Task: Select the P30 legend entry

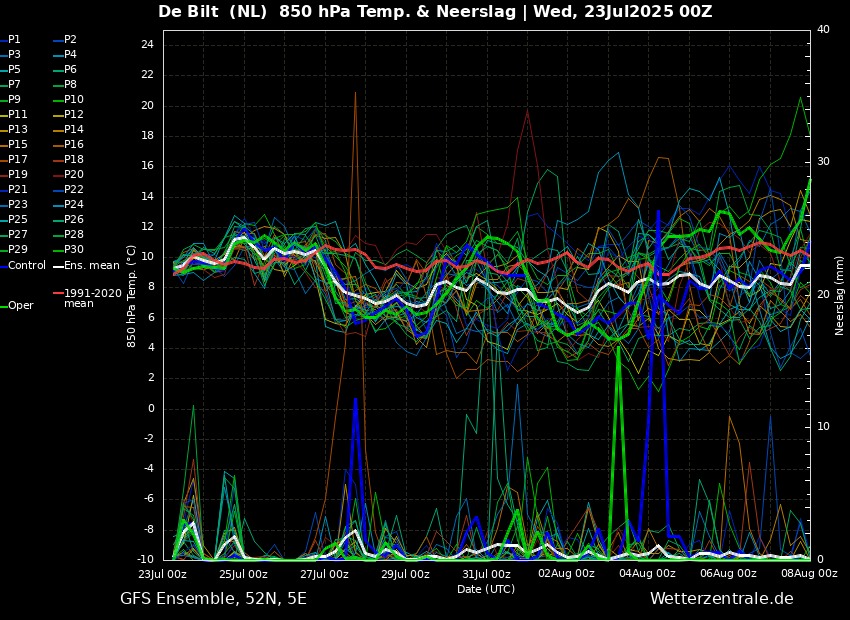Action: (x=74, y=250)
